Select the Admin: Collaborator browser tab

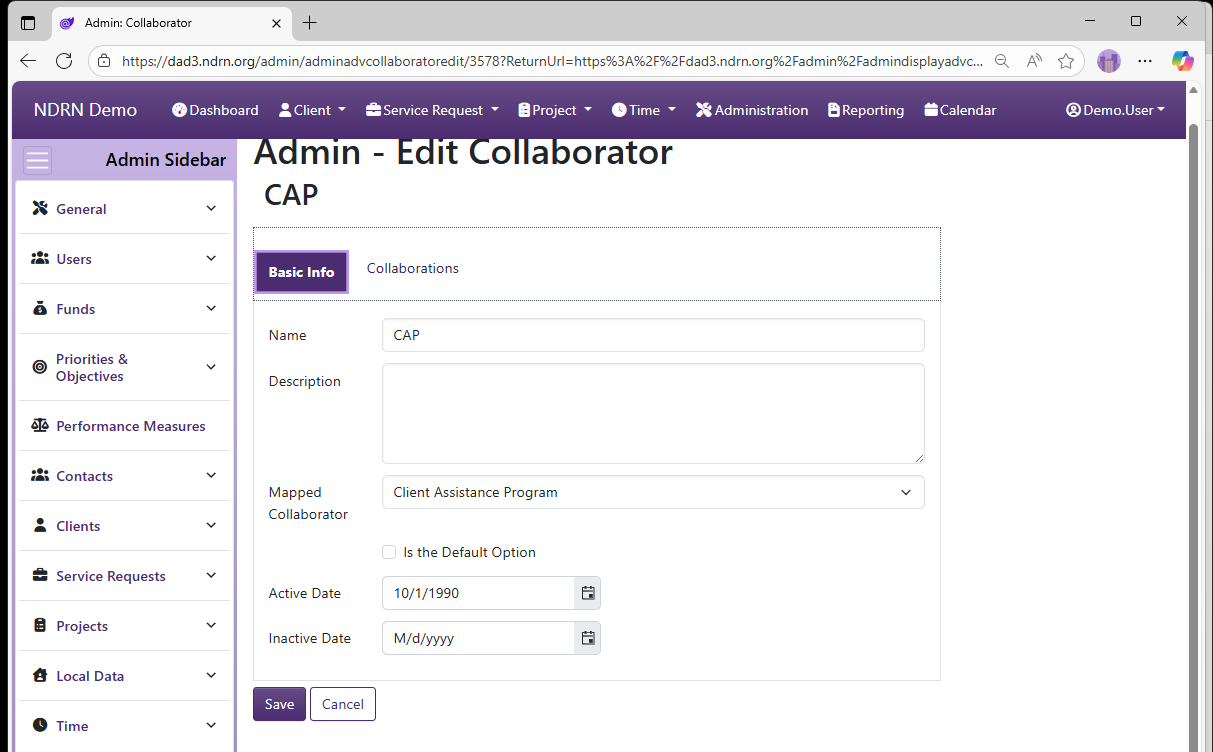coord(170,22)
